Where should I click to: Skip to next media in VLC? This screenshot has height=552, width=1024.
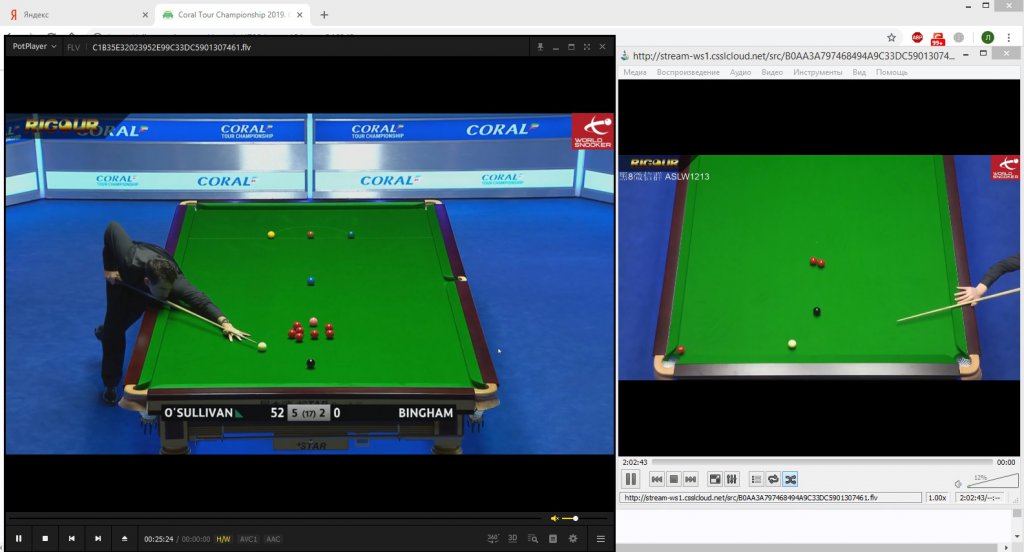pyautogui.click(x=691, y=479)
